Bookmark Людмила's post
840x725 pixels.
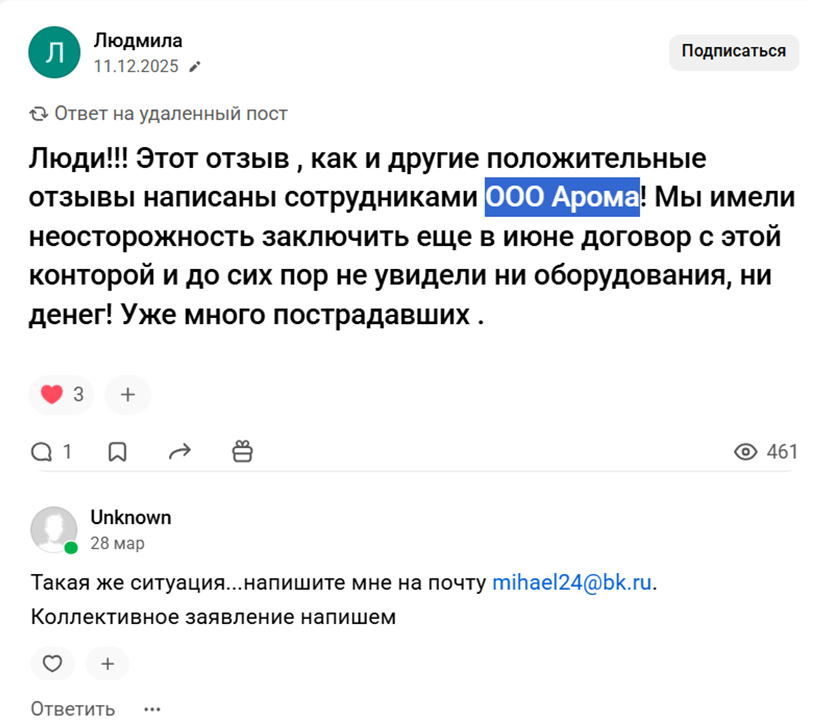[117, 452]
